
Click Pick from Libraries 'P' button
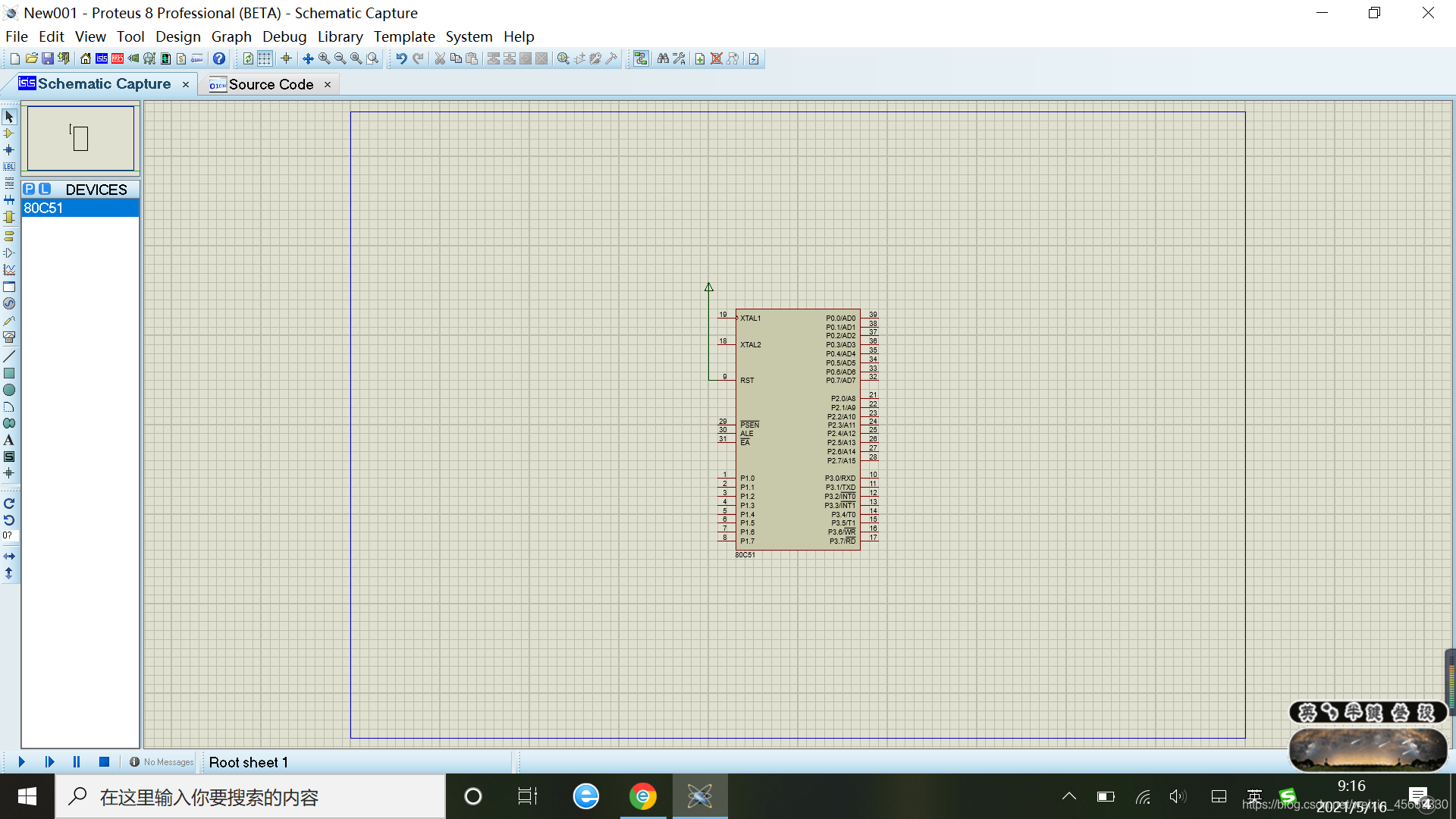29,189
